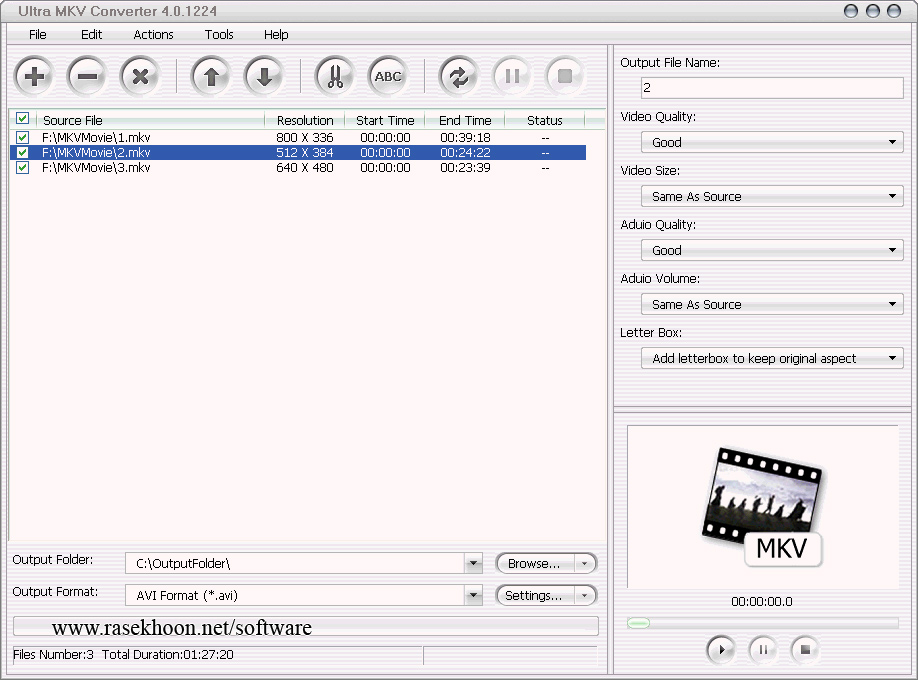Toggle the select-all checkbox in header
The width and height of the screenshot is (918, 680).
22,120
